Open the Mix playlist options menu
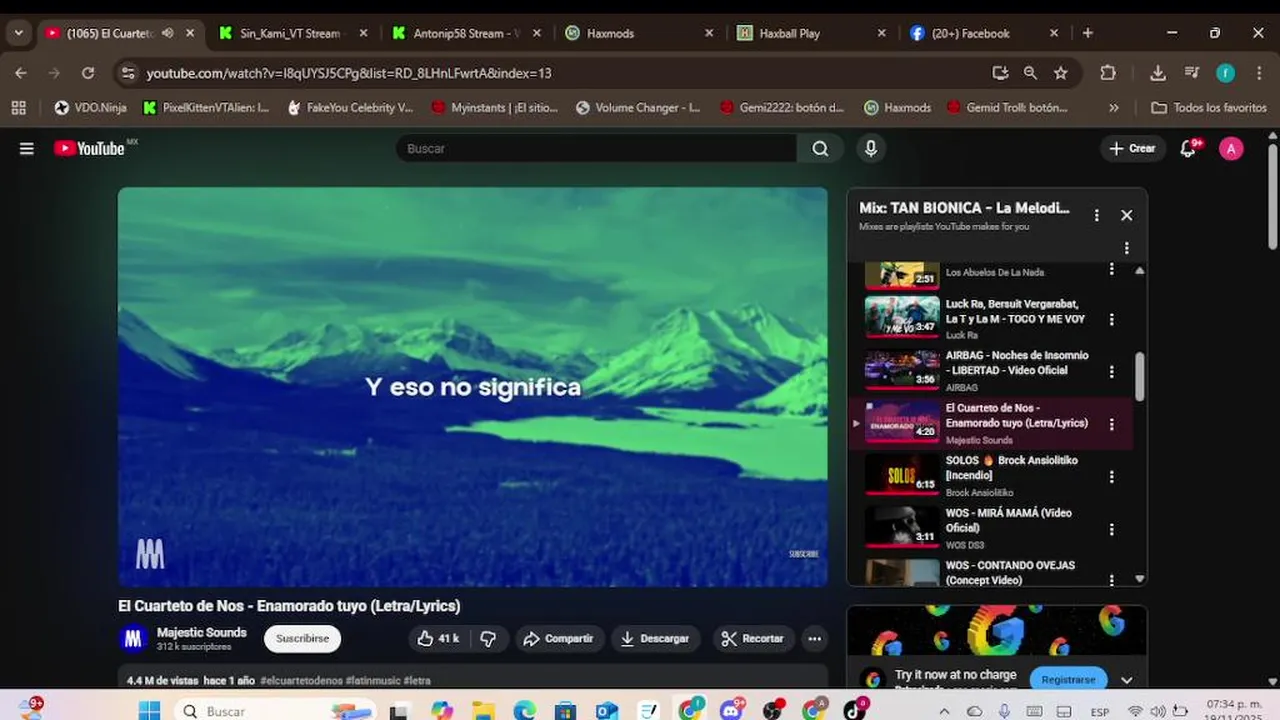 1096,215
